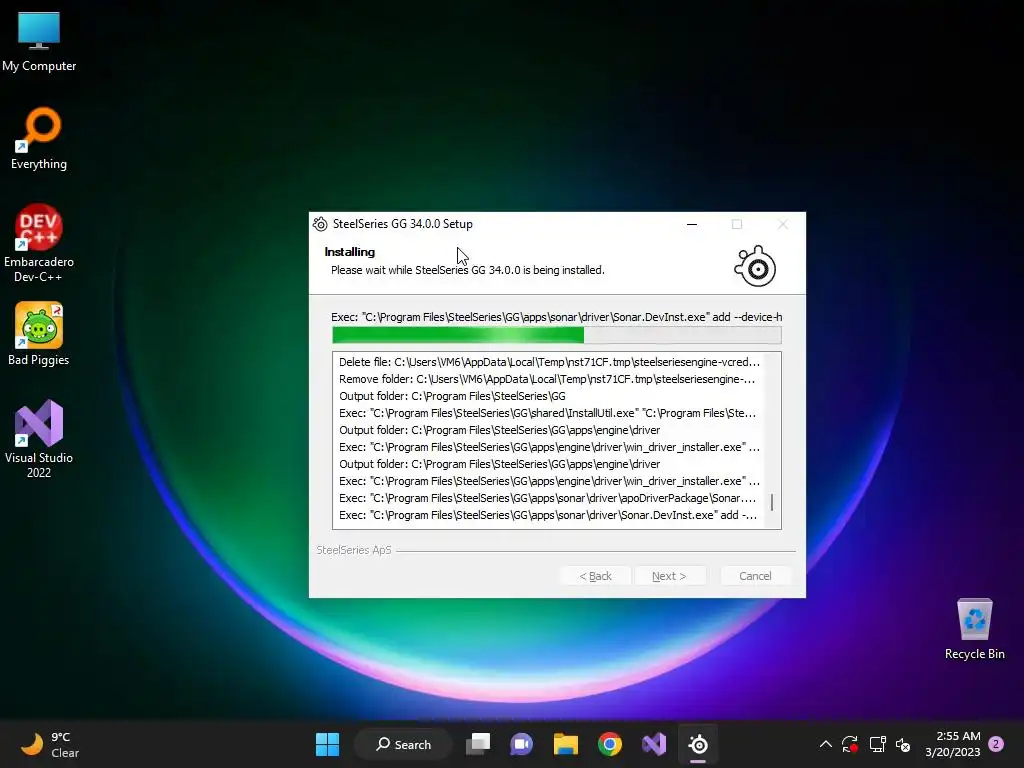Minimize the SteelSeries GG Setup window
Image resolution: width=1024 pixels, height=768 pixels.
692,224
